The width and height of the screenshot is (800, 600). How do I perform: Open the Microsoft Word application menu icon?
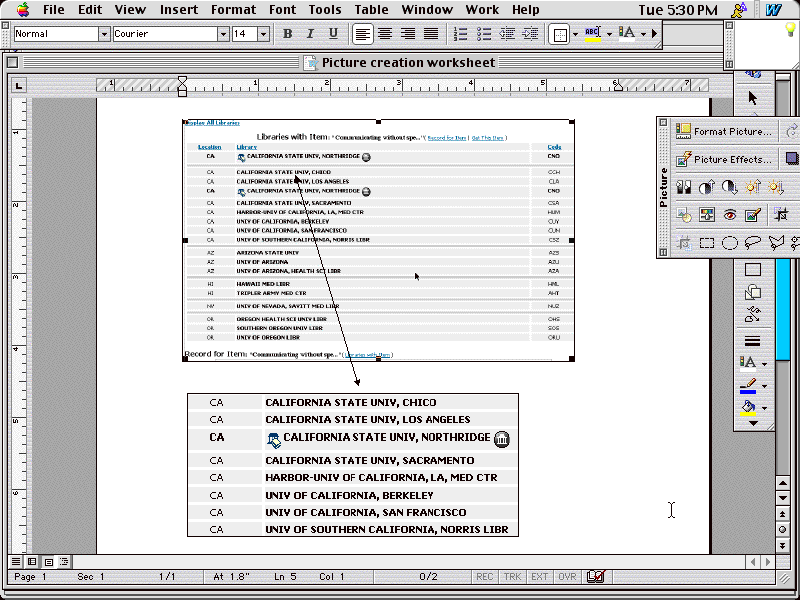773,10
